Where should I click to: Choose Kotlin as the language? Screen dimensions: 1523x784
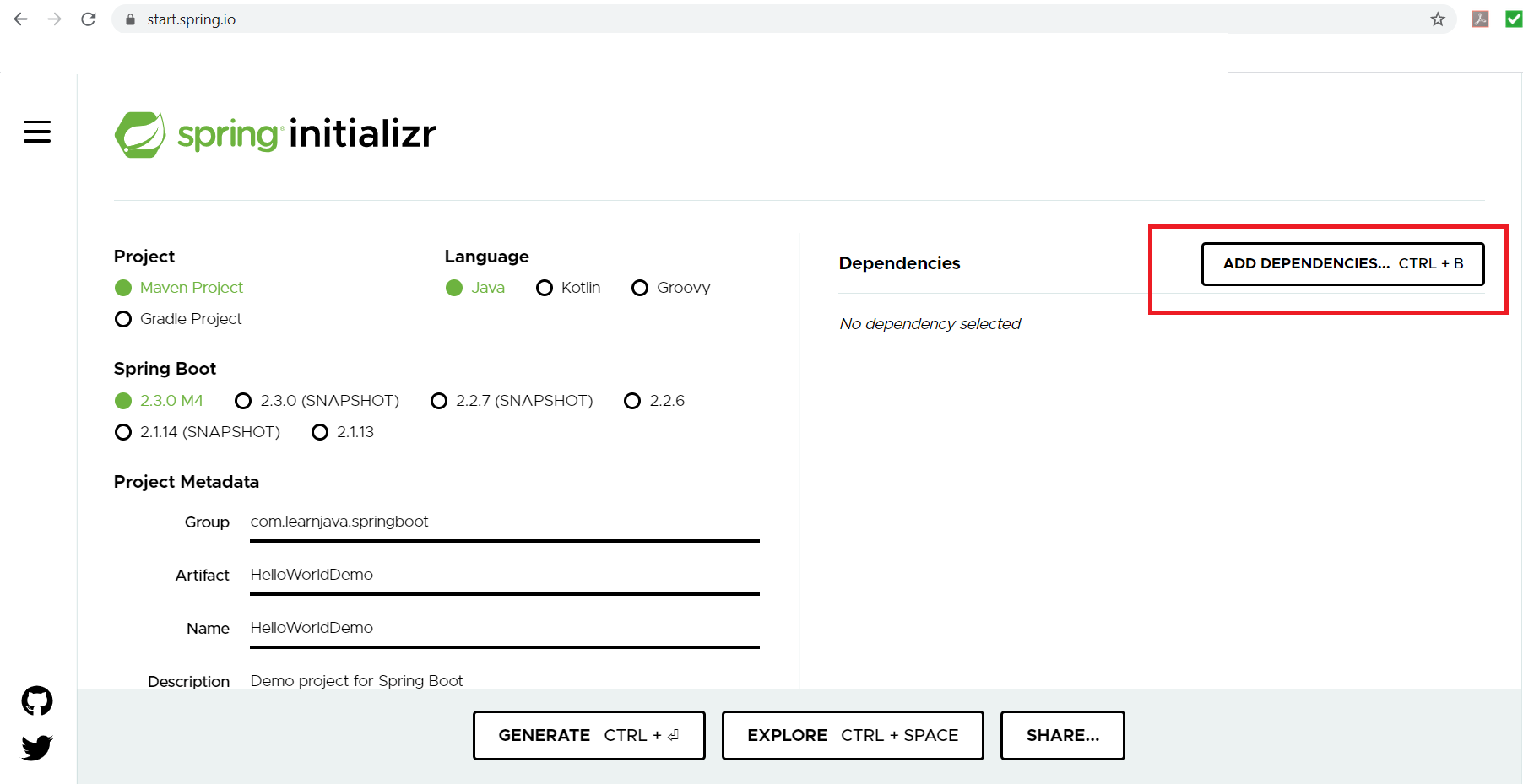click(545, 288)
